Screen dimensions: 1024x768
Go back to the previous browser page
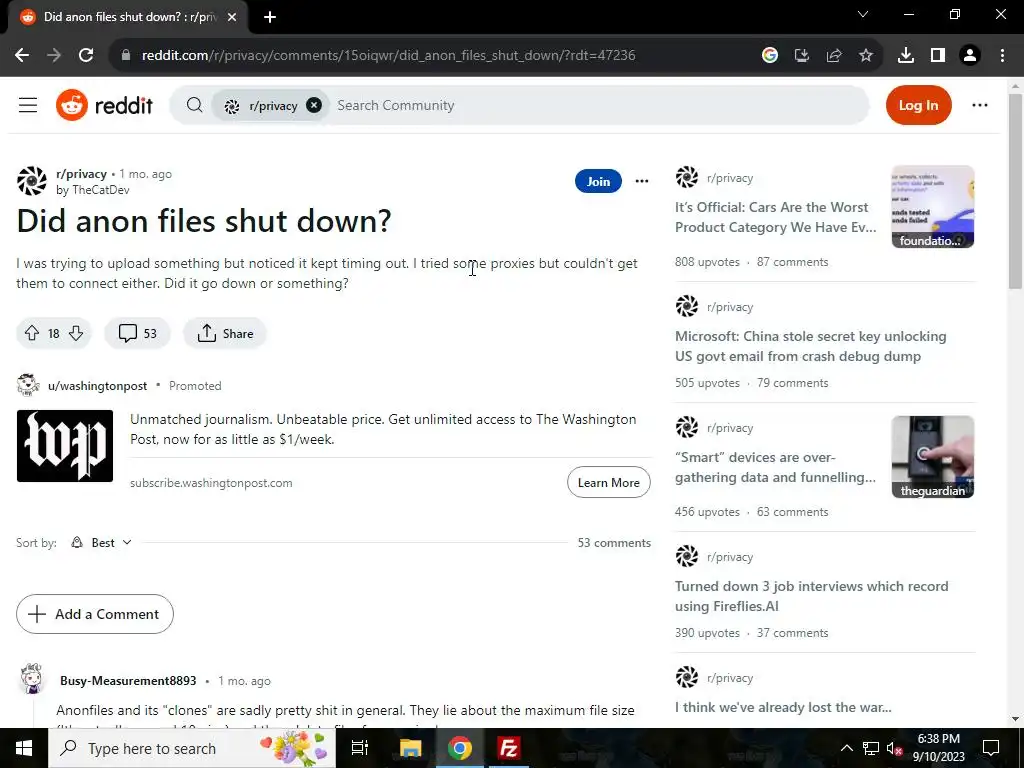click(22, 56)
